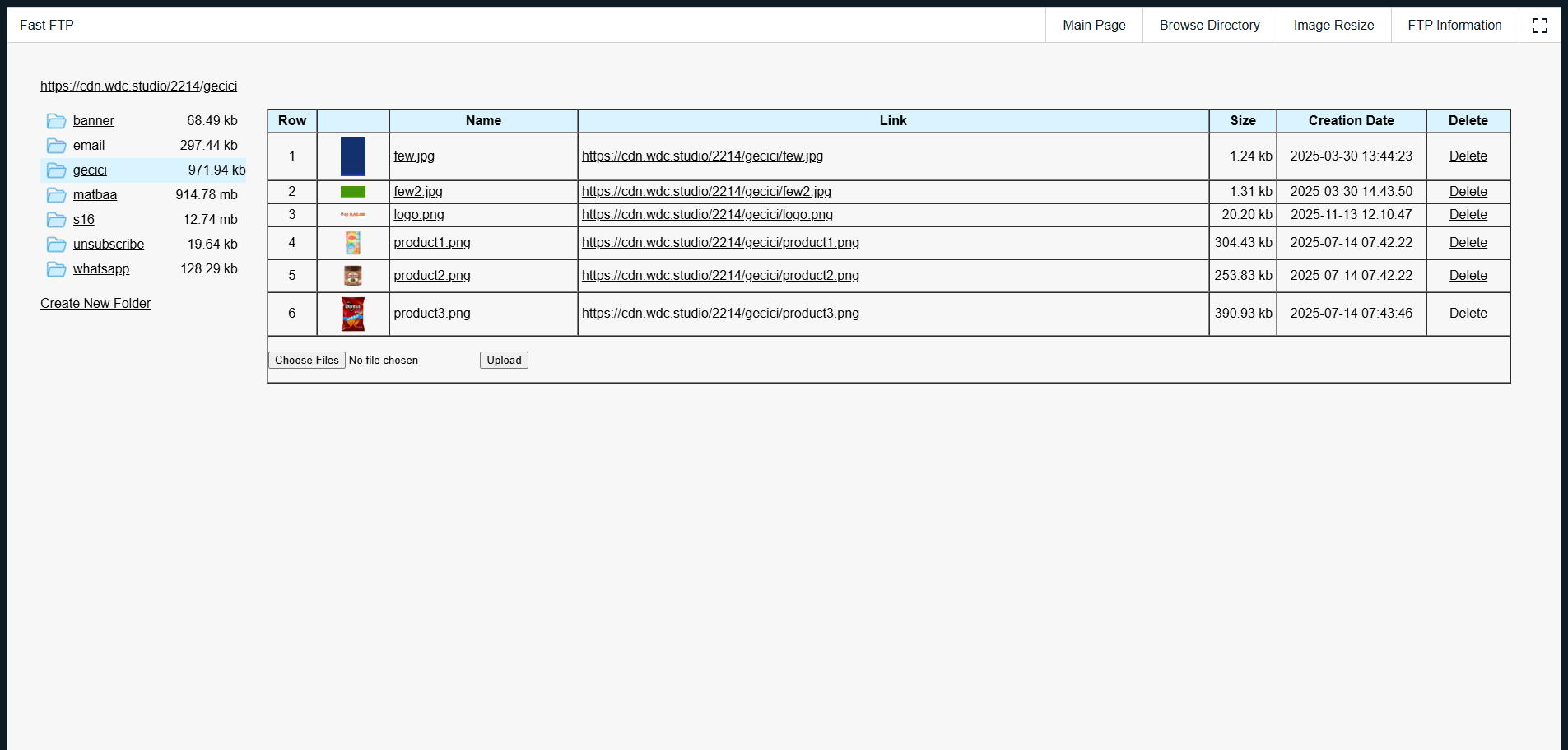Click the few.jpg blue thumbnail
1568x750 pixels.
[353, 156]
